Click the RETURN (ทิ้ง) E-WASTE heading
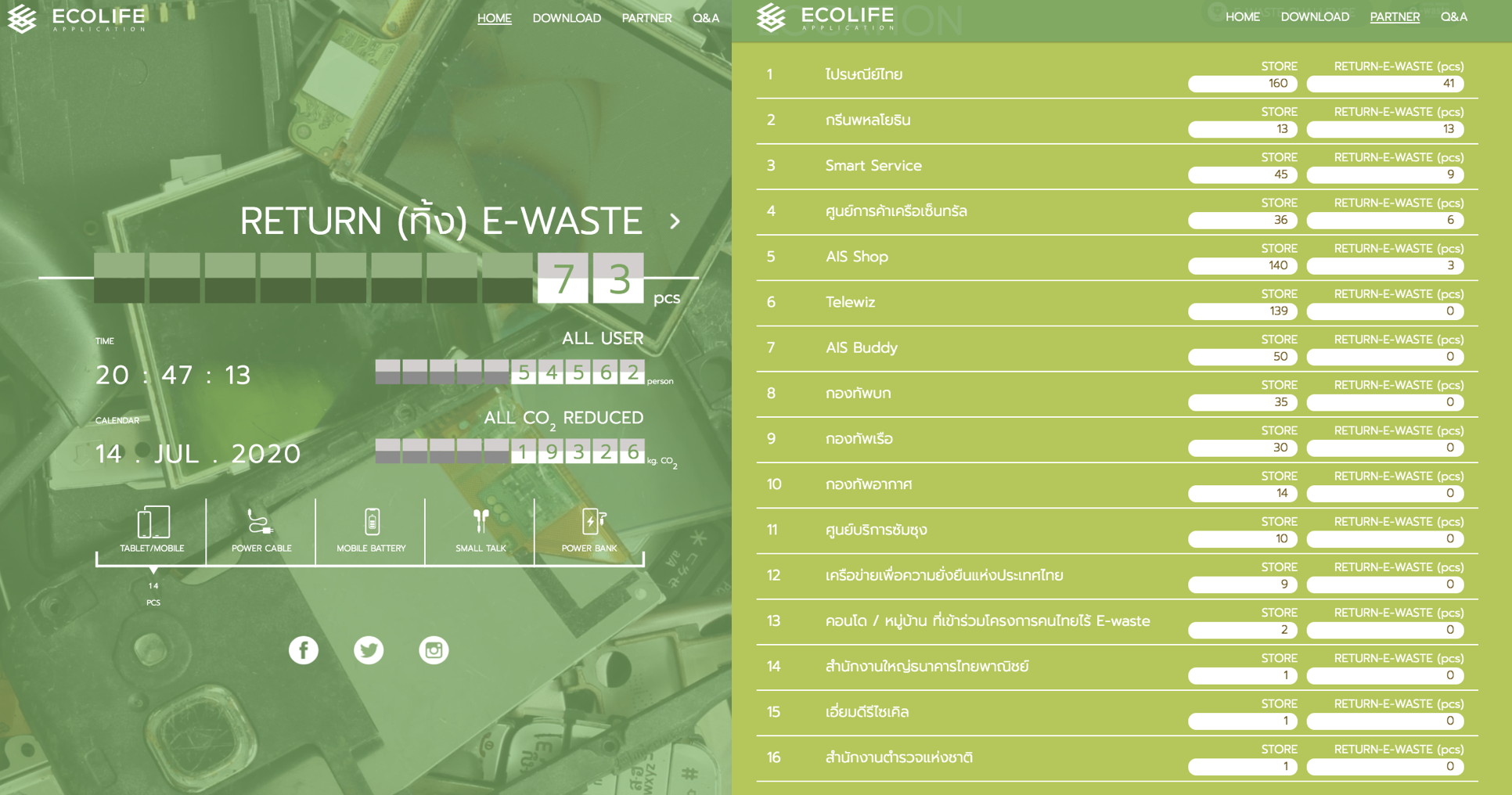 [441, 221]
